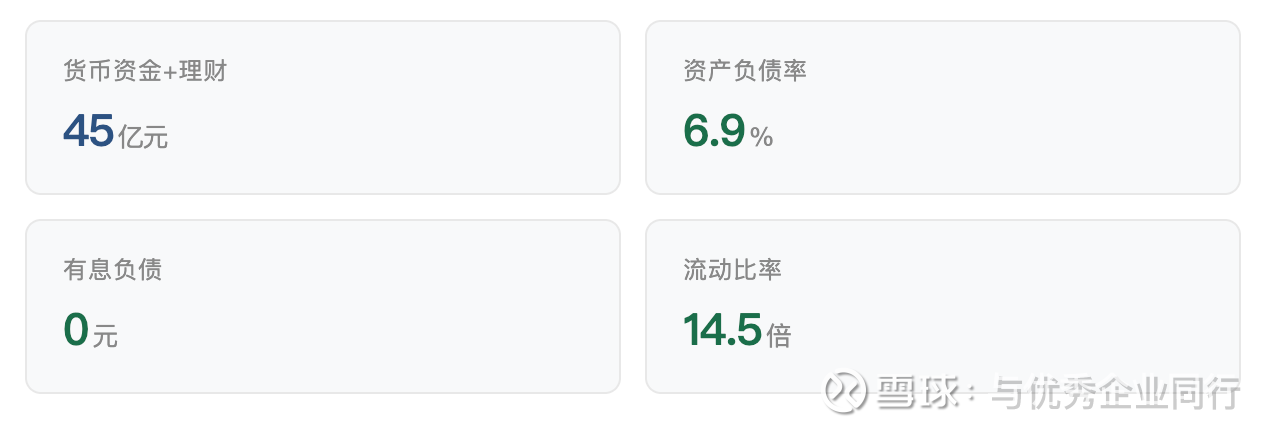Image resolution: width=1278 pixels, height=432 pixels.
Task: Click the 有息负债 label
Action: click(112, 270)
